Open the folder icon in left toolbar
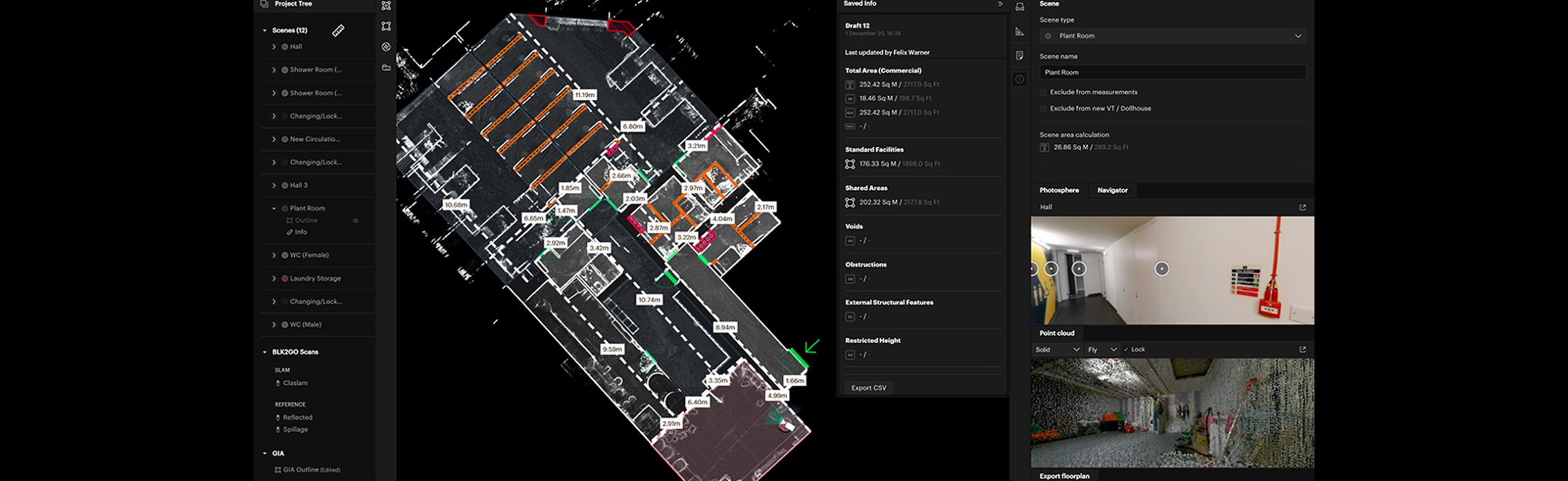 coord(386,67)
